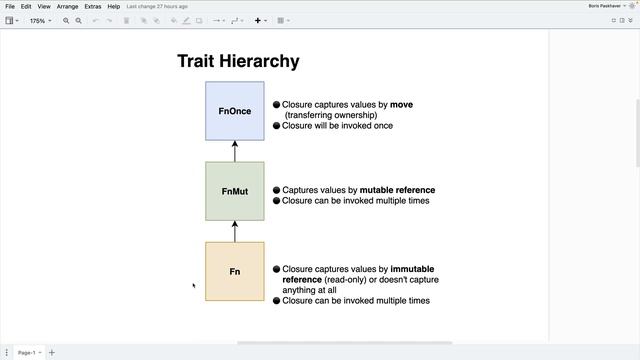Click the fullscreen toggle icon
The width and height of the screenshot is (640, 360).
(x=613, y=20)
